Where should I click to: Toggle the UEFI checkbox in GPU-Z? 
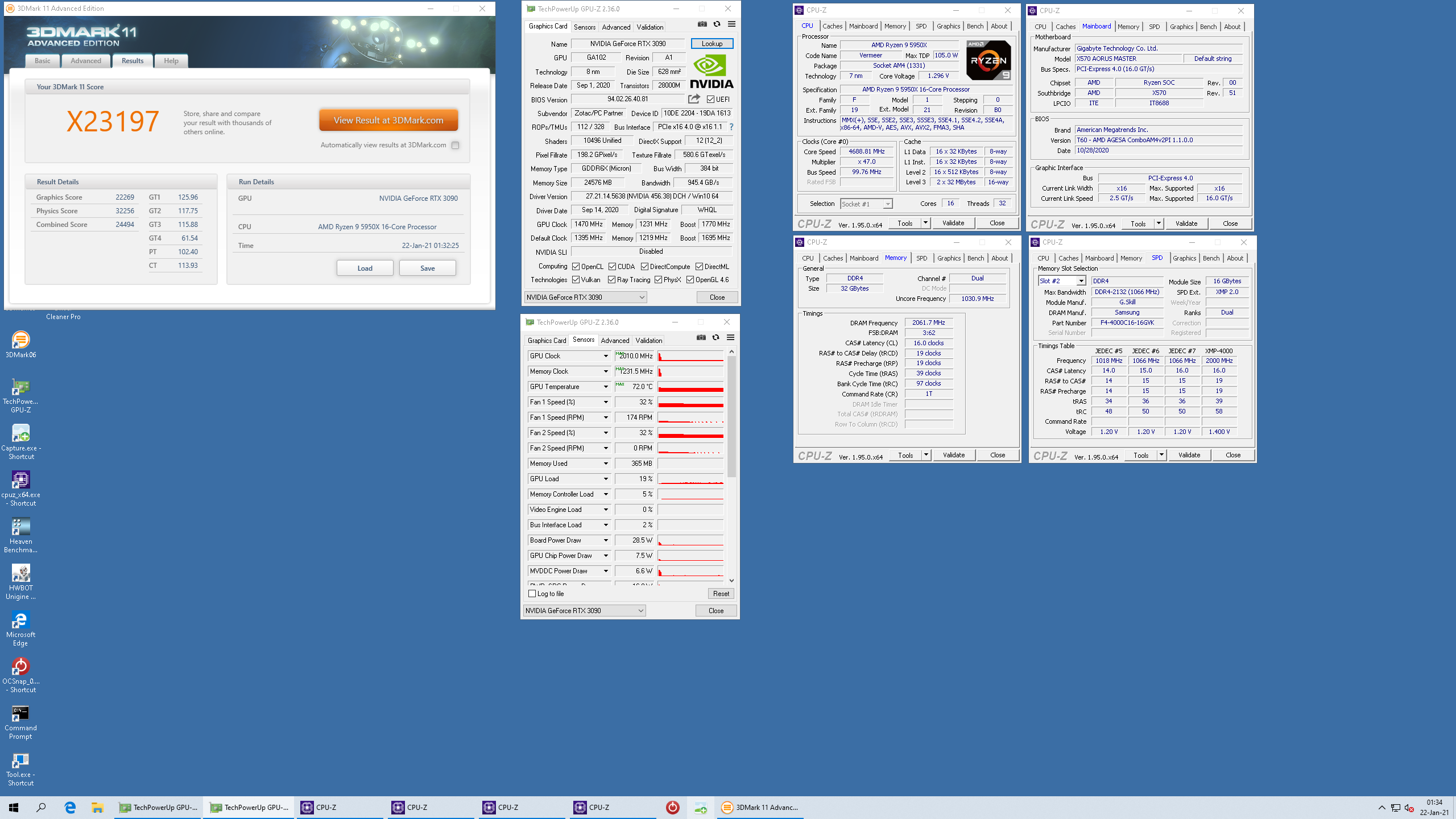(x=710, y=100)
